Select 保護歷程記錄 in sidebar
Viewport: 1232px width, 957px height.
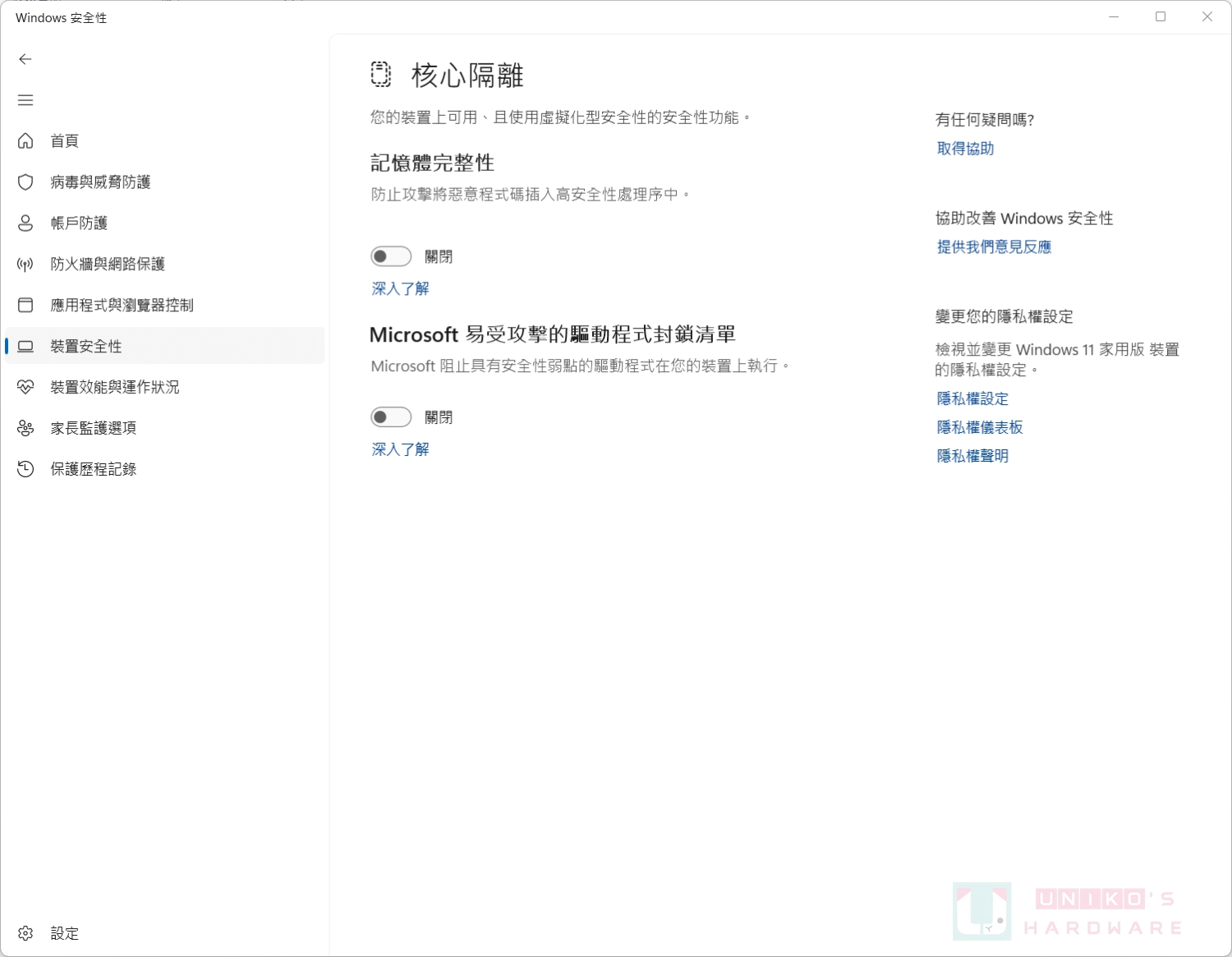tap(165, 469)
